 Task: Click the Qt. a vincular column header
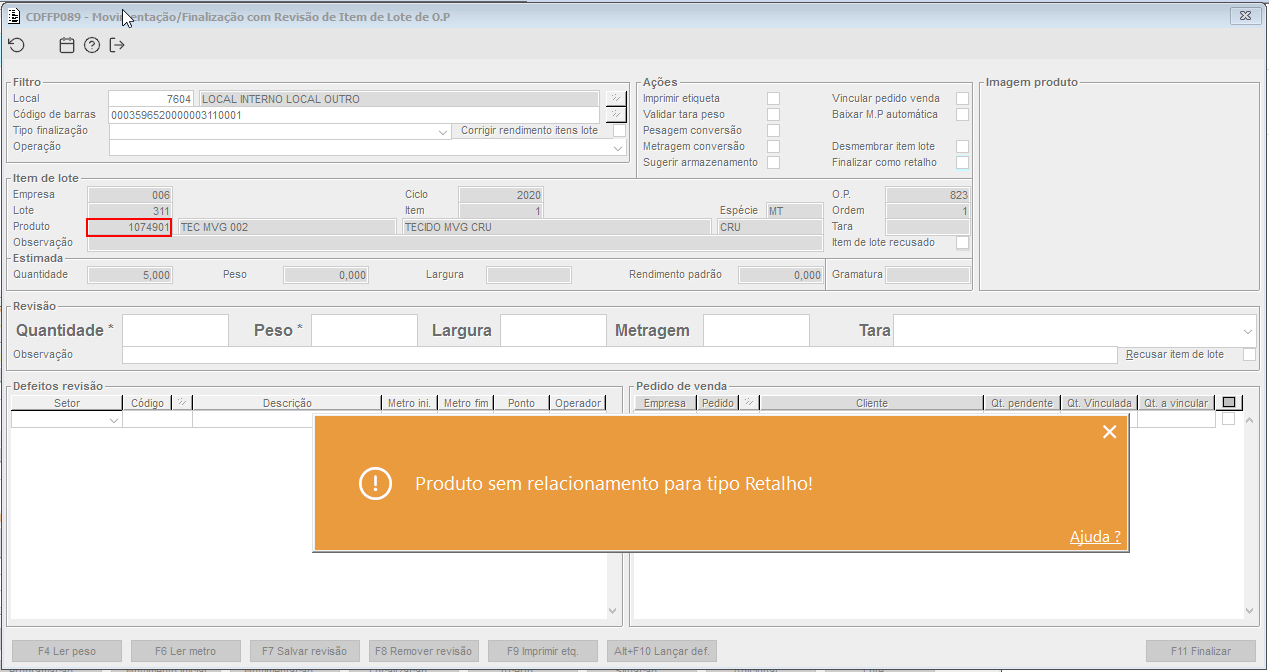tap(1176, 403)
